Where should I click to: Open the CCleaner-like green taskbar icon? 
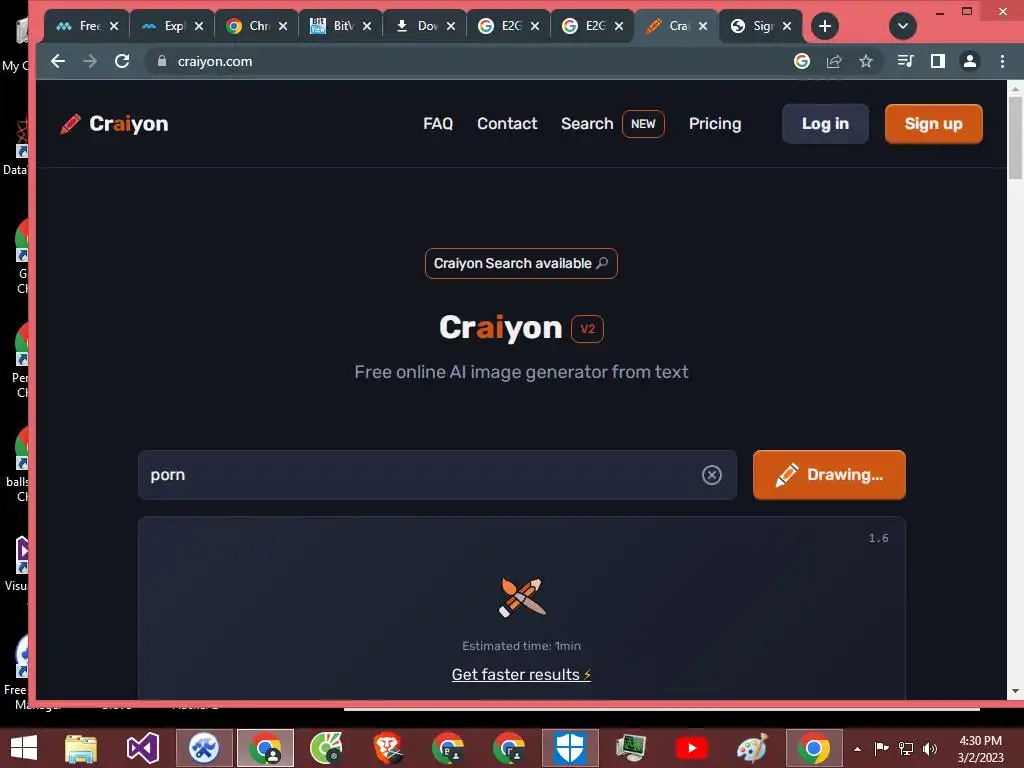pyautogui.click(x=326, y=748)
